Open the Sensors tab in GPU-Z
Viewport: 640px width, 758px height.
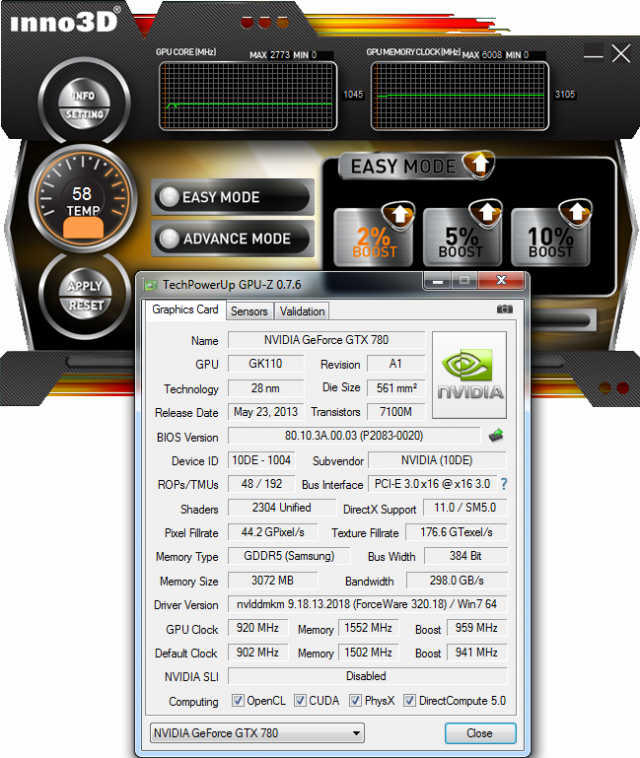[x=249, y=311]
